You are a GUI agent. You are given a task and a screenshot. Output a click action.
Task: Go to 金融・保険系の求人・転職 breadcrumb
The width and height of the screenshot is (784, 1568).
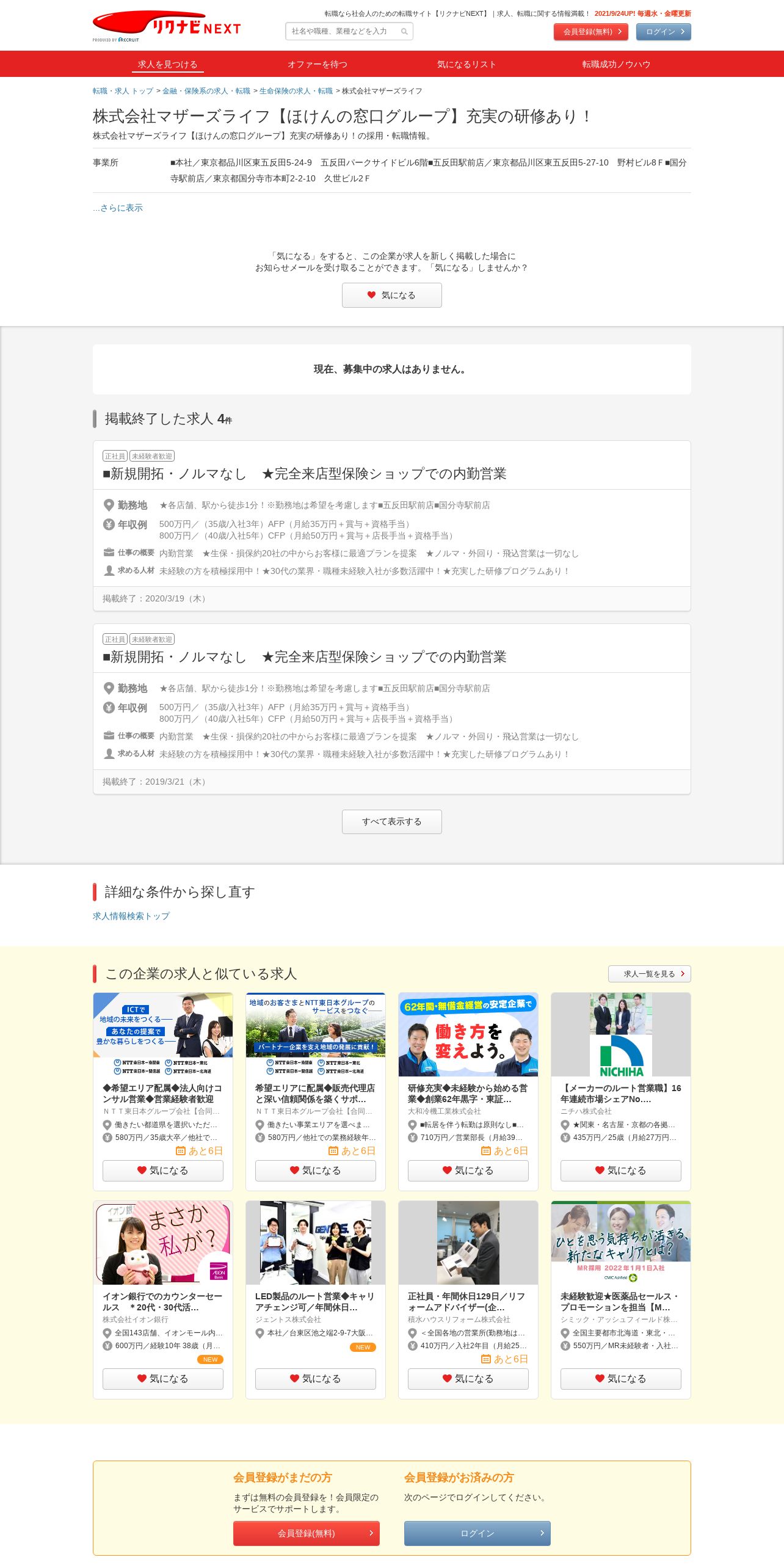(206, 91)
